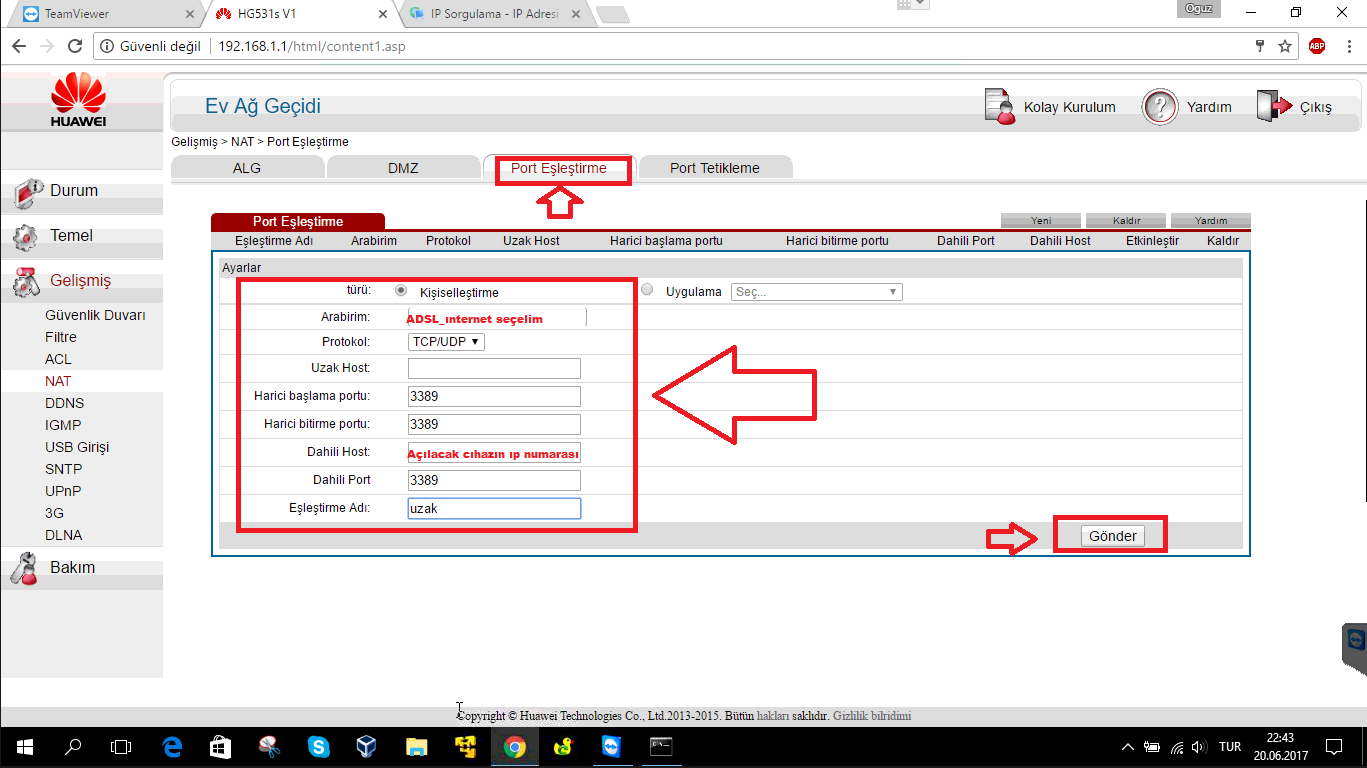
Task: Click the Durum sidebar icon
Action: coord(28,193)
